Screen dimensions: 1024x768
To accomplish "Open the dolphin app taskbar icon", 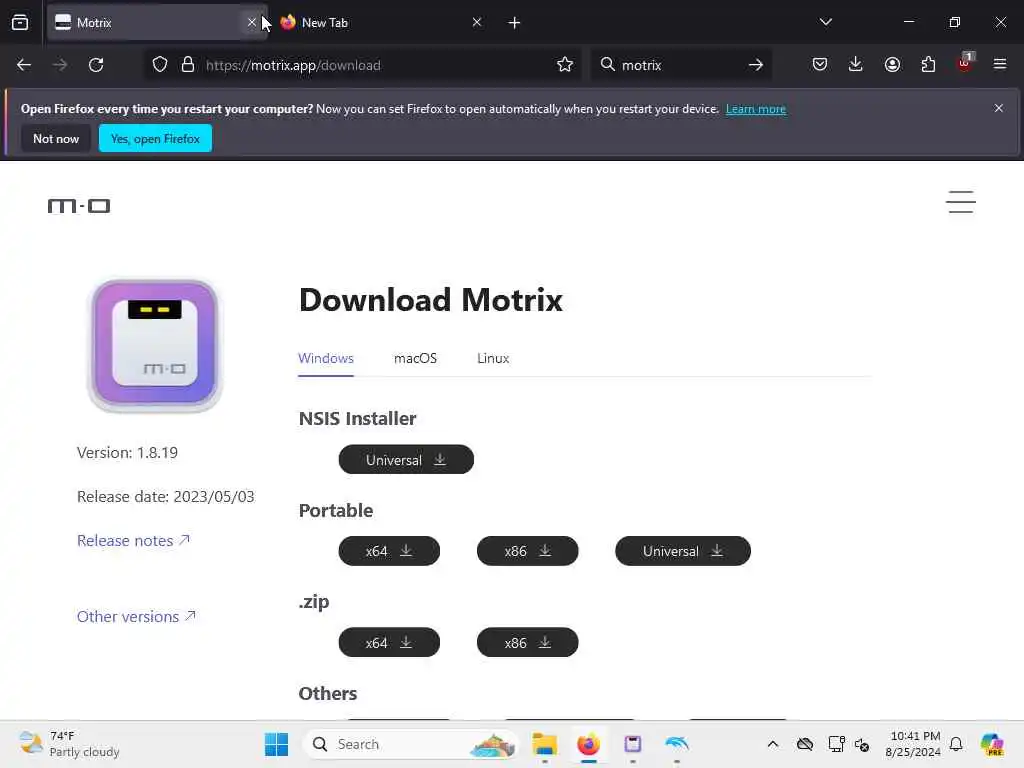I will tap(677, 744).
